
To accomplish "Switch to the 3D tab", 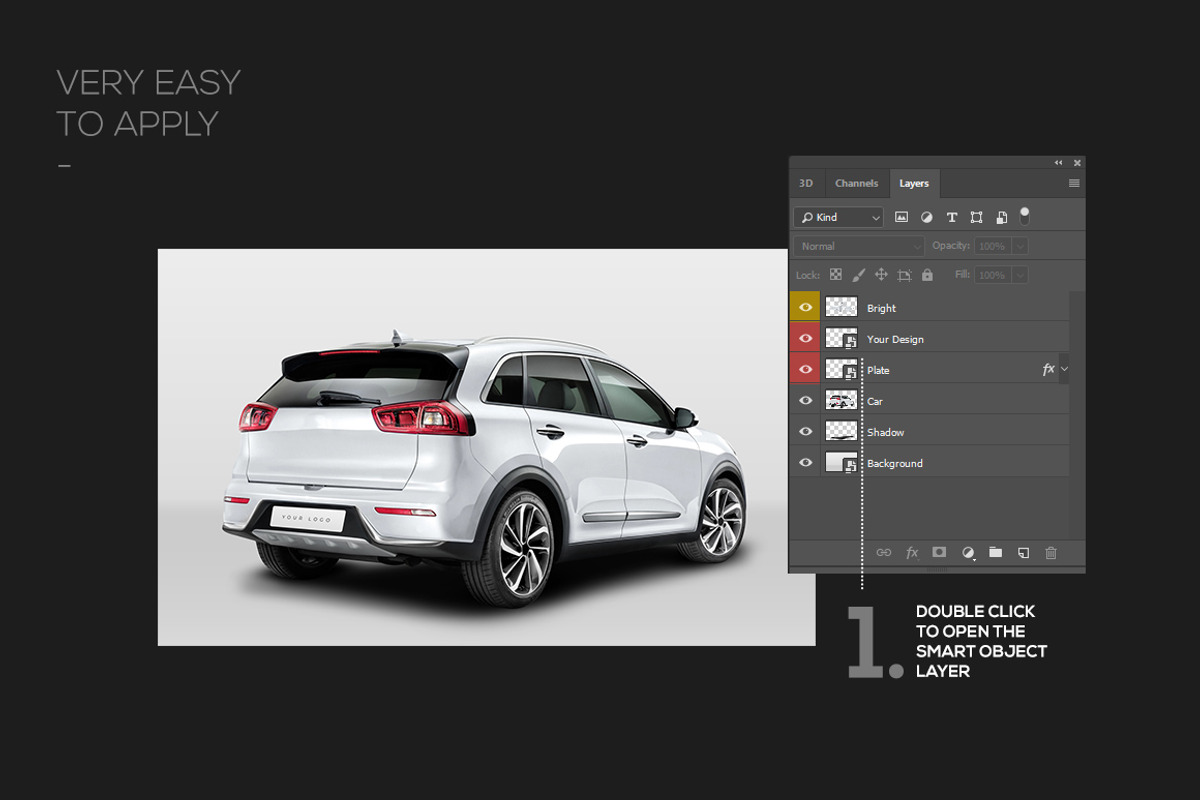I will pyautogui.click(x=805, y=183).
